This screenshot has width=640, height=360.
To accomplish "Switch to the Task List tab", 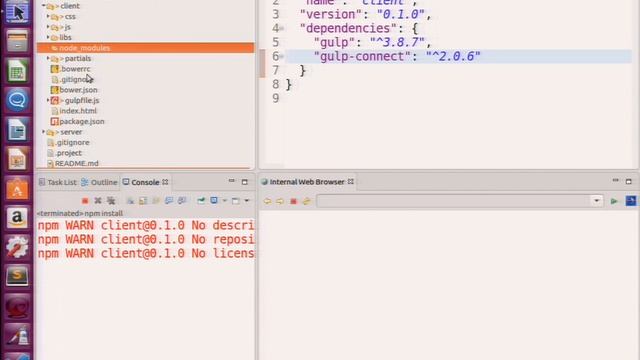I will 58,182.
